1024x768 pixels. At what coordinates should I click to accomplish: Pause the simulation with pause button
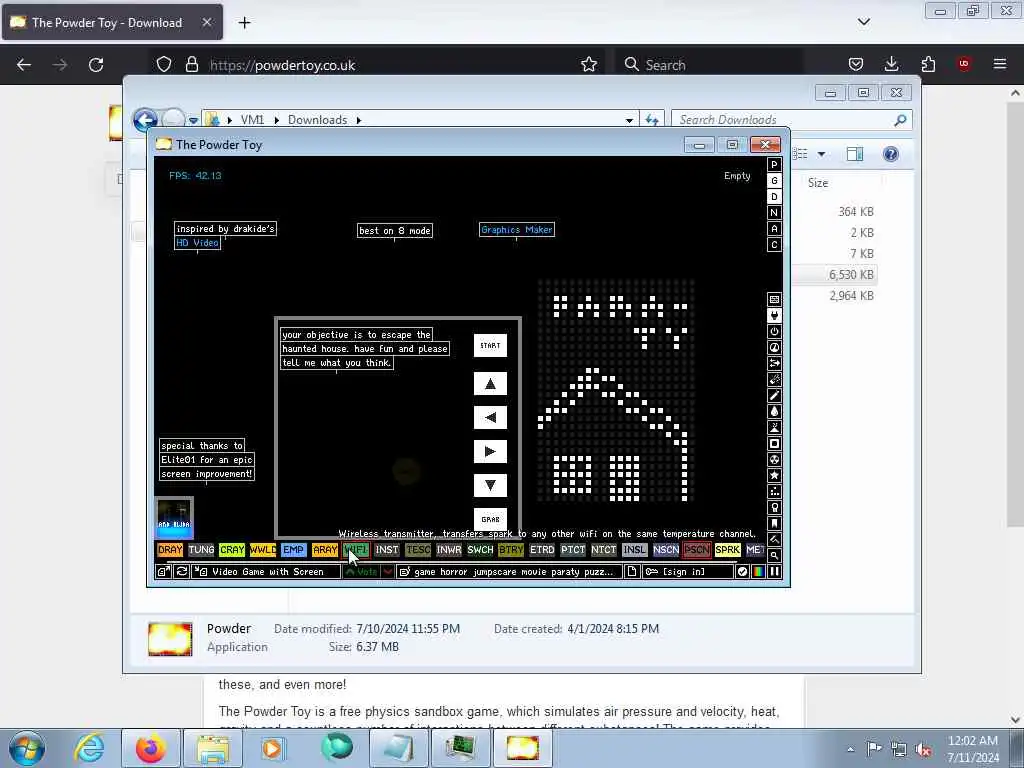(x=775, y=571)
